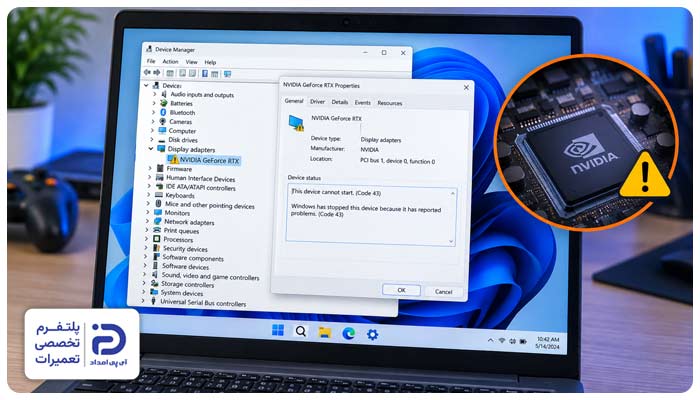The width and height of the screenshot is (700, 400).
Task: Show hidden tray icons chevron
Action: pos(490,341)
